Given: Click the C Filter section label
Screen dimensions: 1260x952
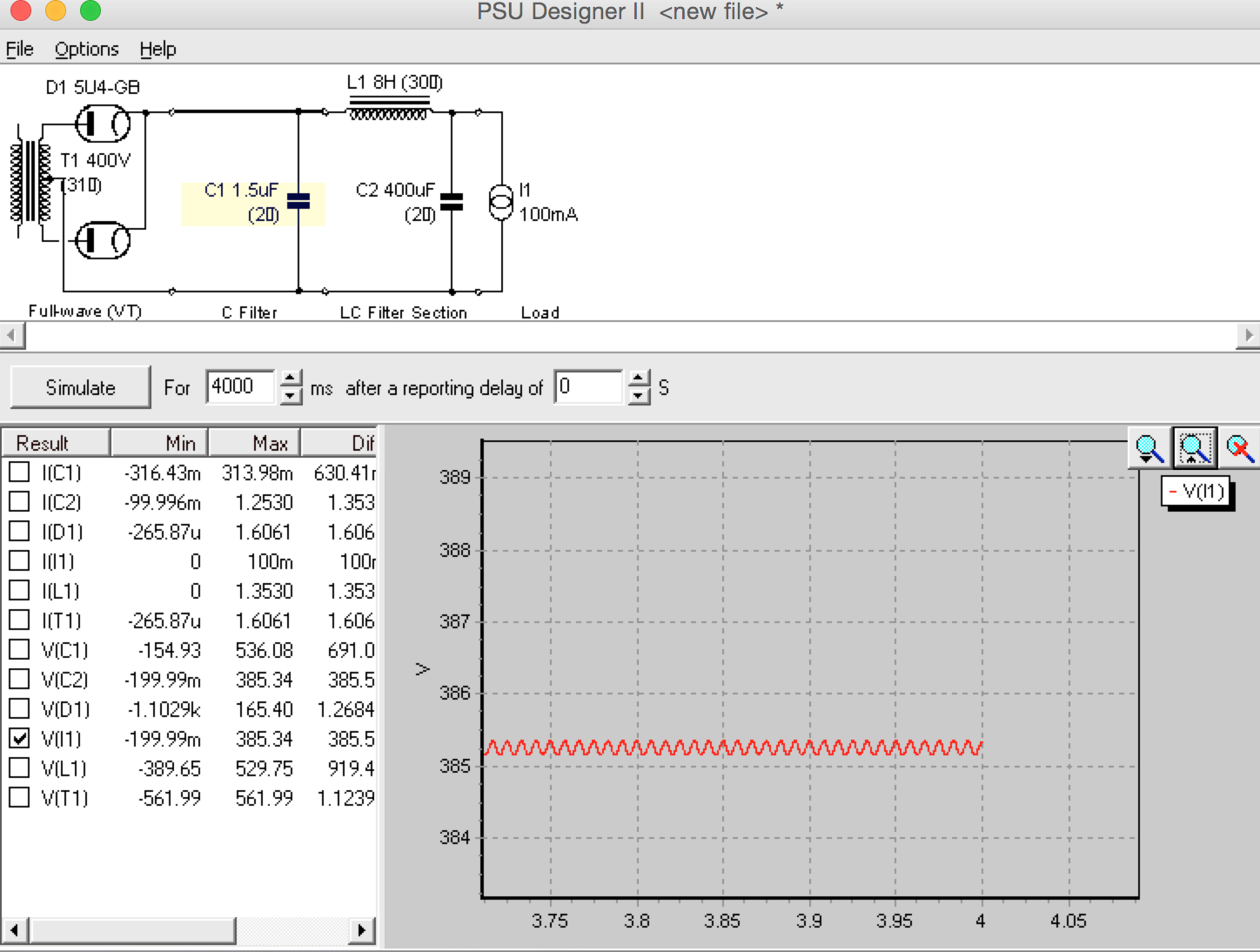Looking at the screenshot, I should point(249,312).
